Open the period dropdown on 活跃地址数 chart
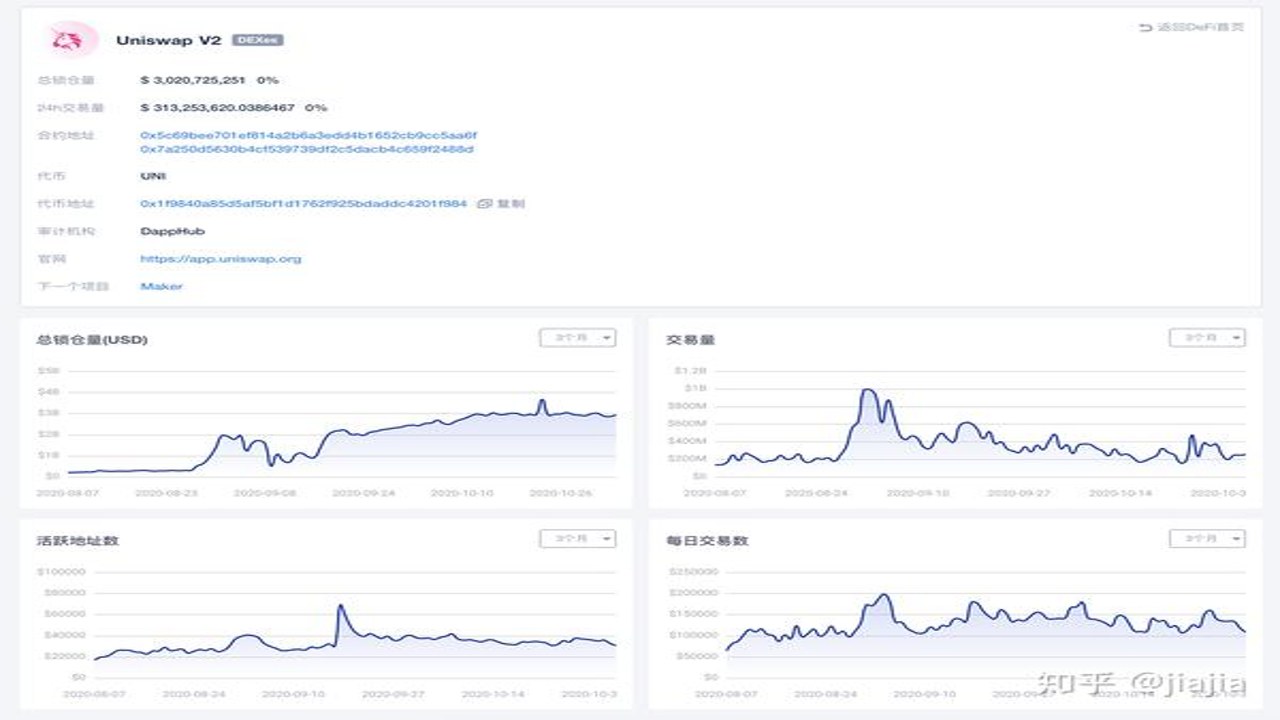The width and height of the screenshot is (1280, 720). coord(578,539)
